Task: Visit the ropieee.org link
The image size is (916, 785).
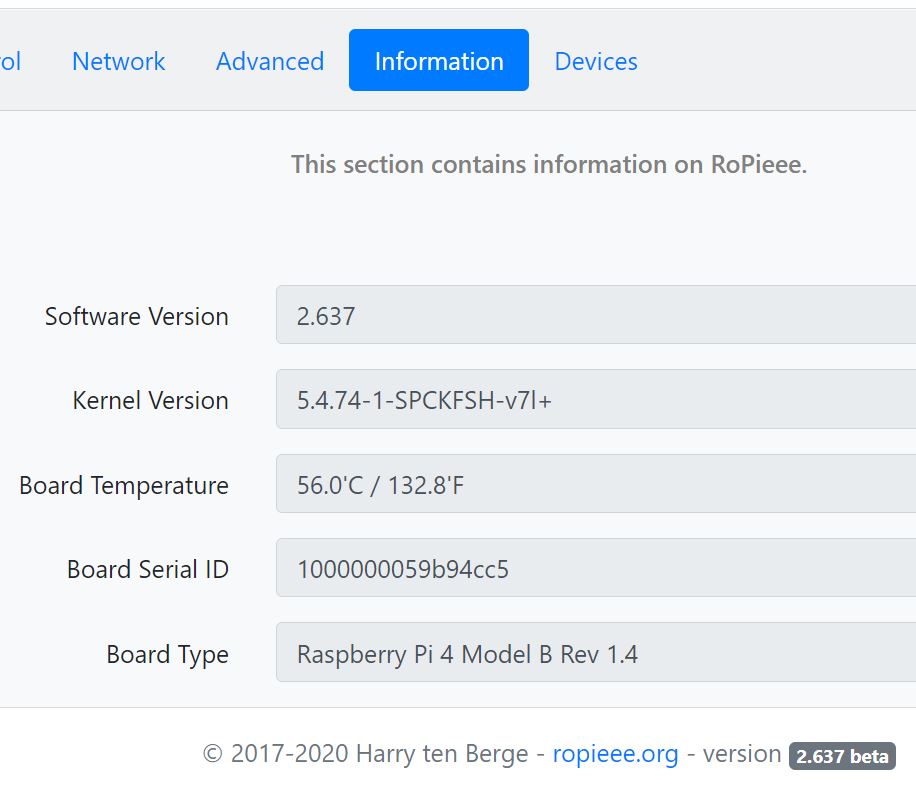Action: [615, 753]
